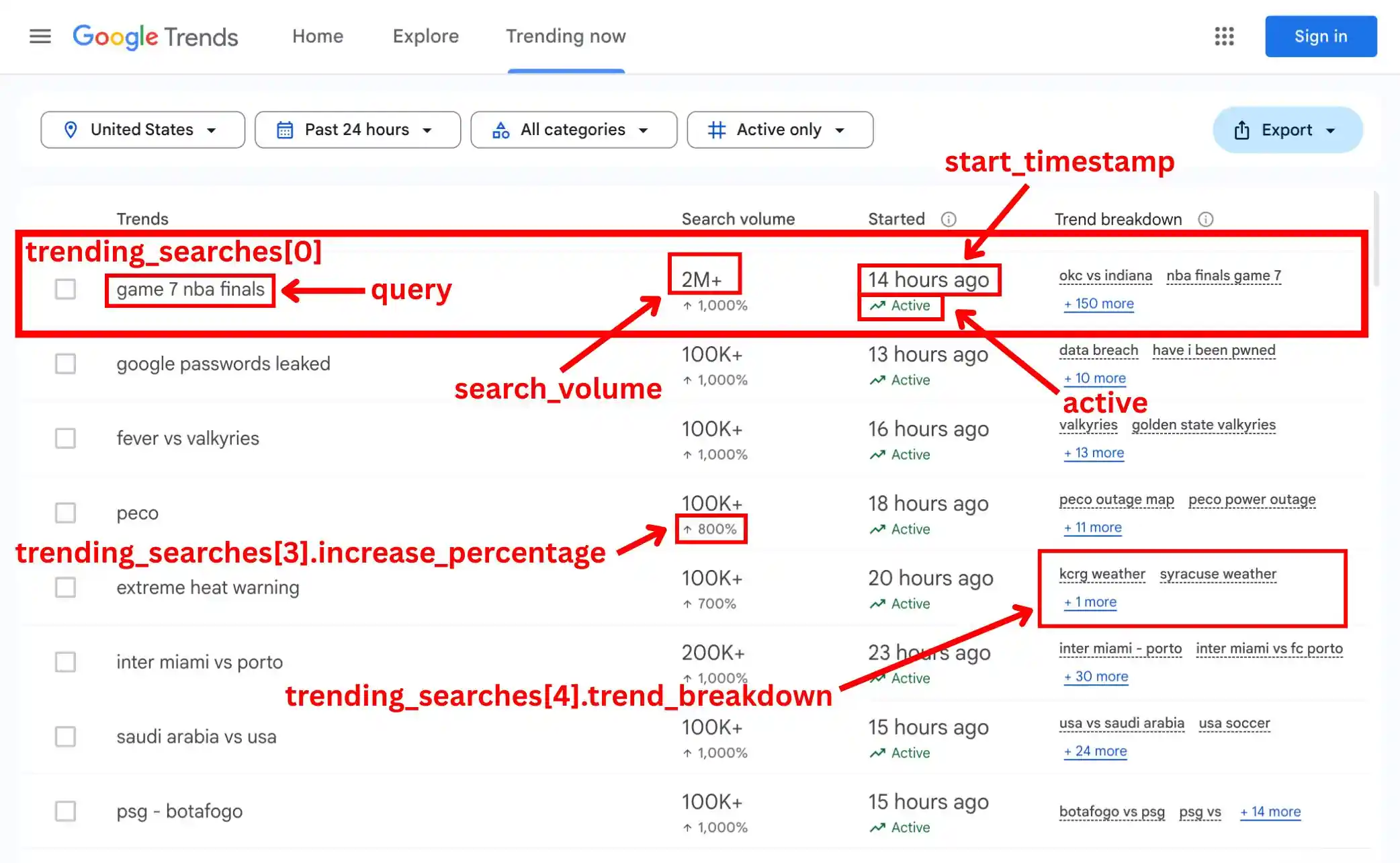Select the have i been pwned query

tap(1214, 350)
